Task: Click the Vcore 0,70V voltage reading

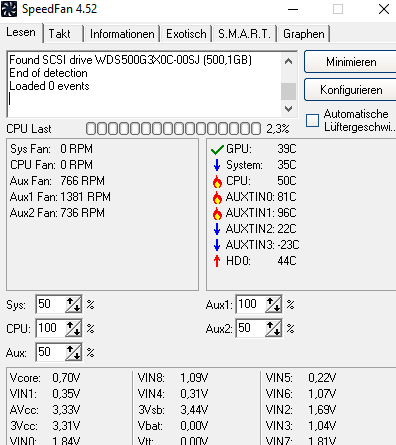Action: click(45, 378)
